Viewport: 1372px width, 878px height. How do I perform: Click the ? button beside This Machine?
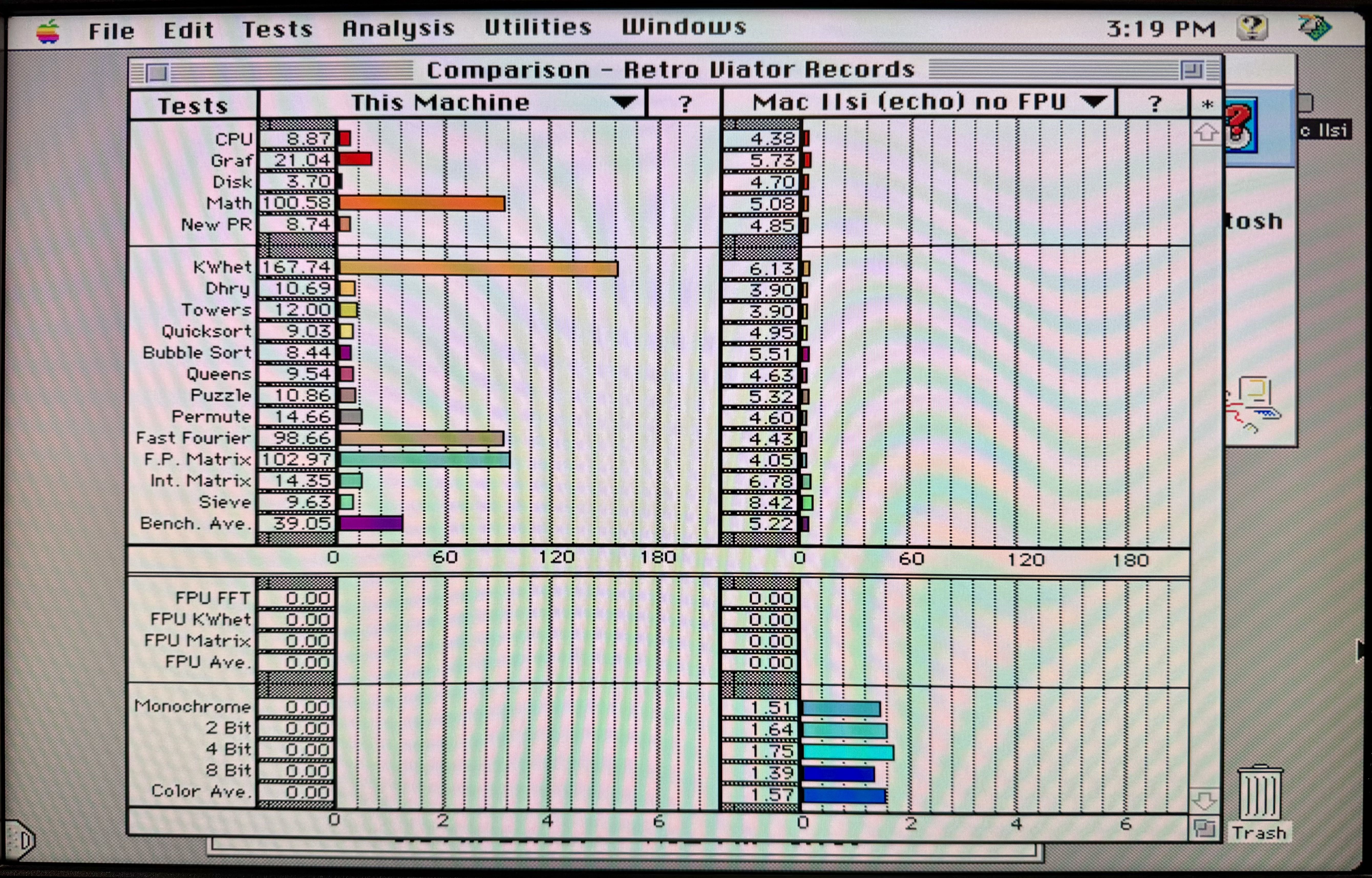tap(684, 104)
